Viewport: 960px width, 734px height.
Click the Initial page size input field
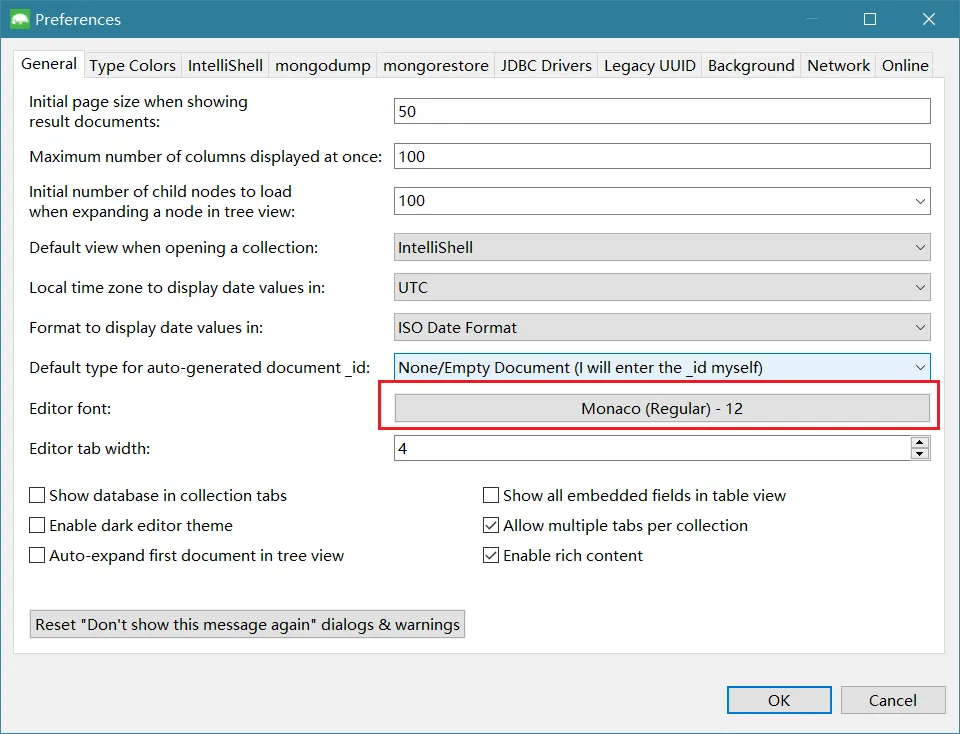pyautogui.click(x=662, y=111)
